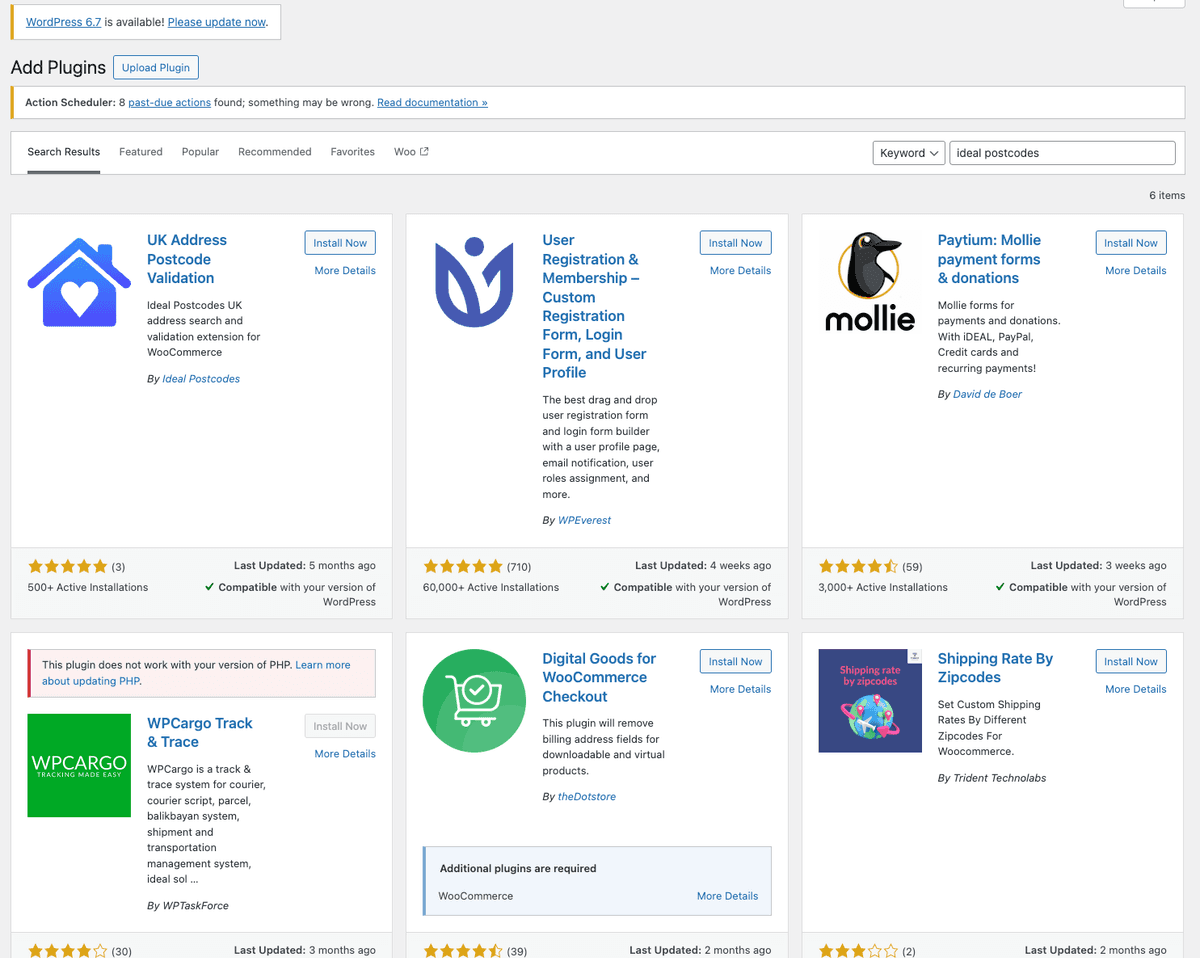This screenshot has height=958, width=1200.
Task: Click the By Trident Technolabs text
Action: pos(992,778)
